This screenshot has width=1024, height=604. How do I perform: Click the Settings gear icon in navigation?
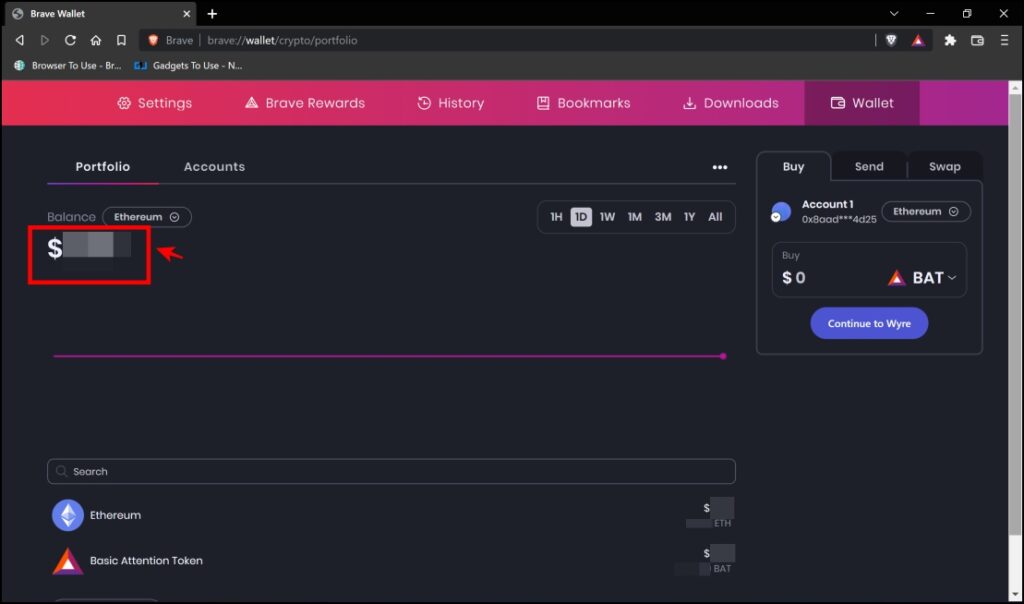(x=124, y=103)
